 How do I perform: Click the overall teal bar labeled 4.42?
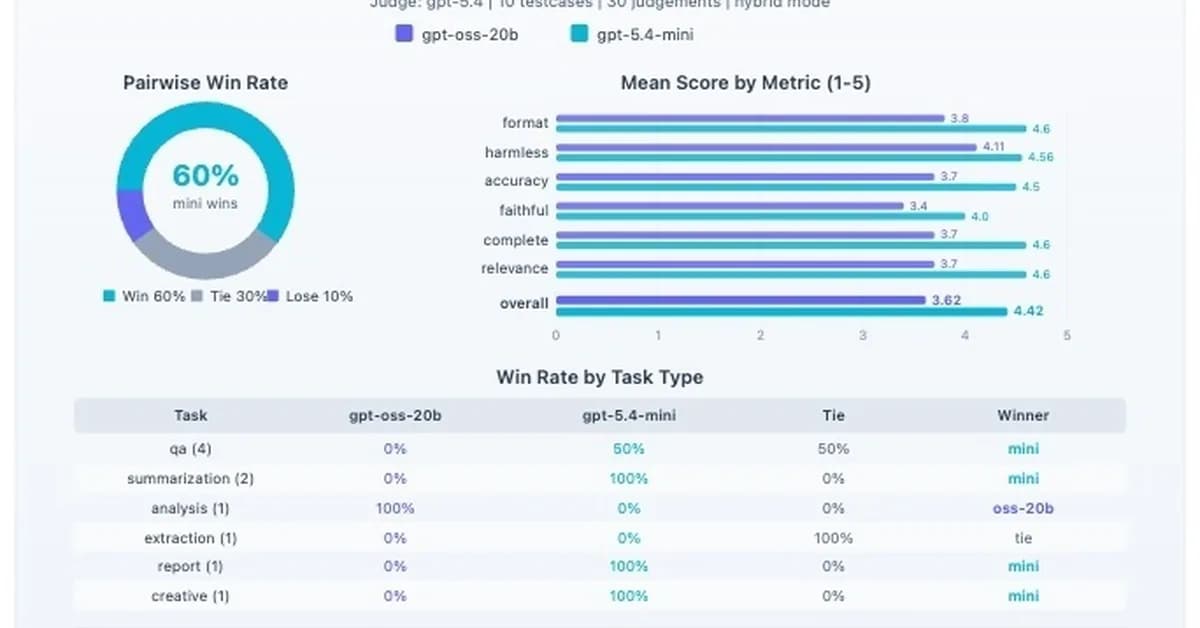(x=781, y=312)
